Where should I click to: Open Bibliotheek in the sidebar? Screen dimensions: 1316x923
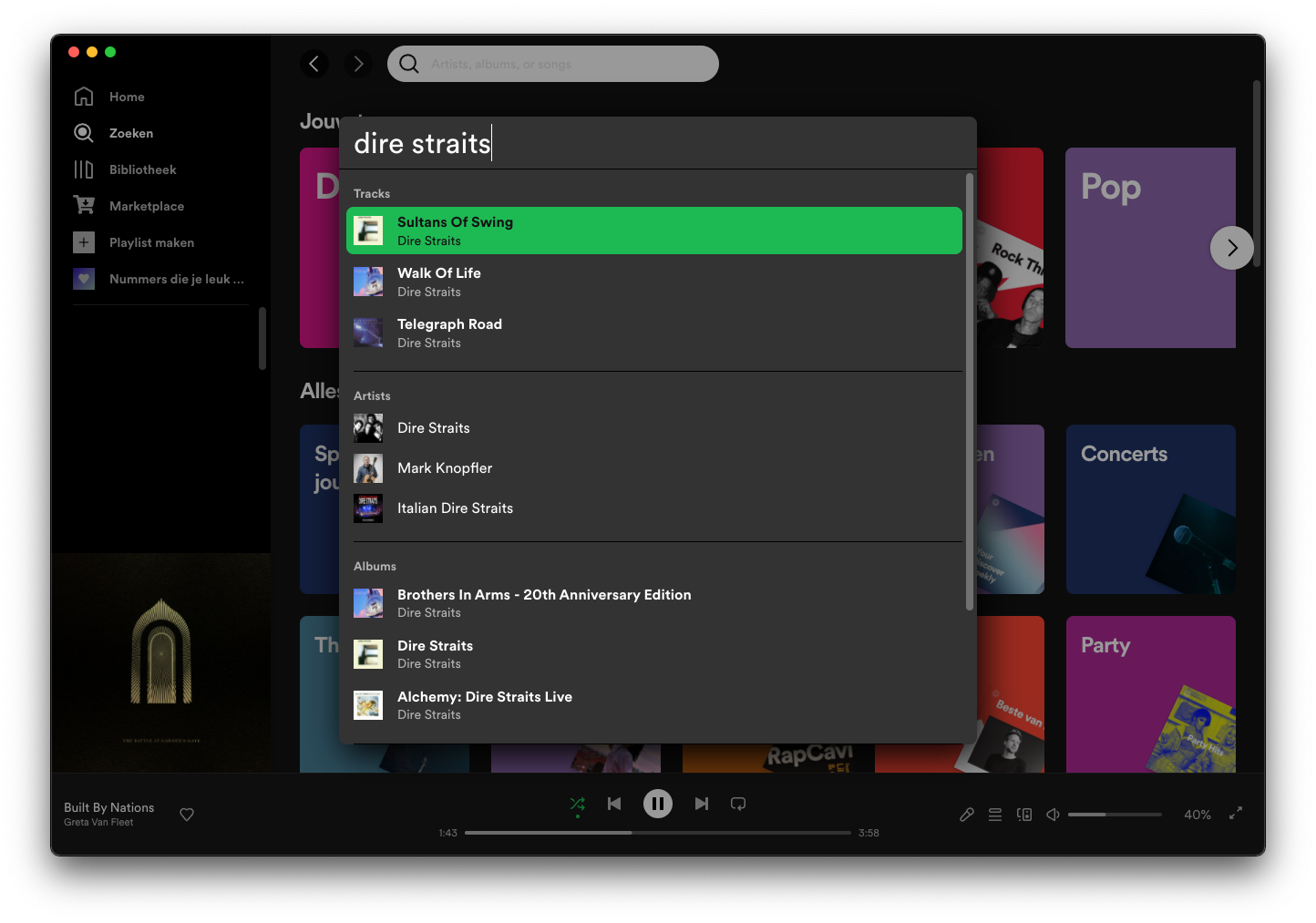[143, 169]
